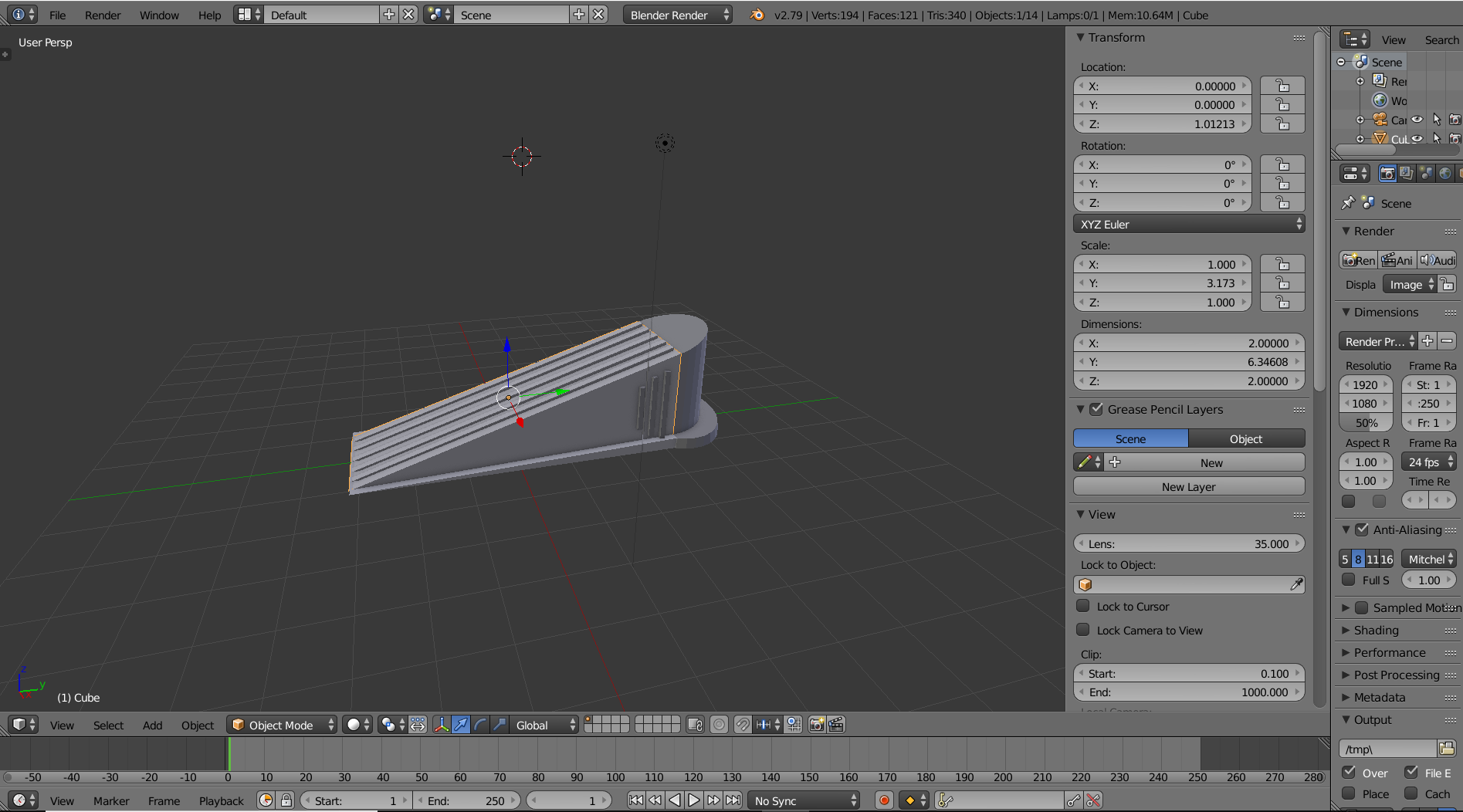Click the rotate manipulator arc icon

pyautogui.click(x=480, y=725)
